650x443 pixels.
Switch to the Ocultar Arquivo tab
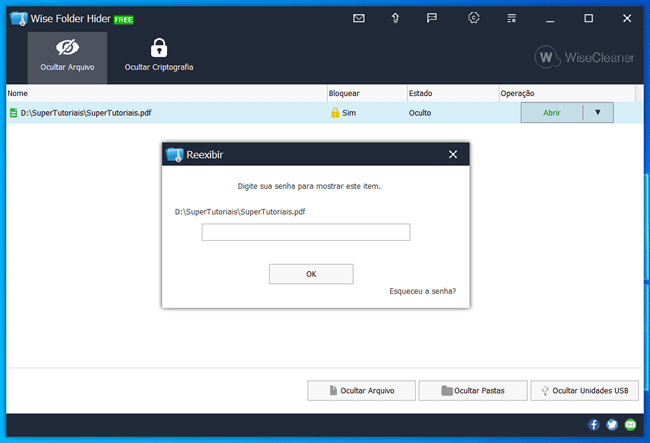pos(67,56)
